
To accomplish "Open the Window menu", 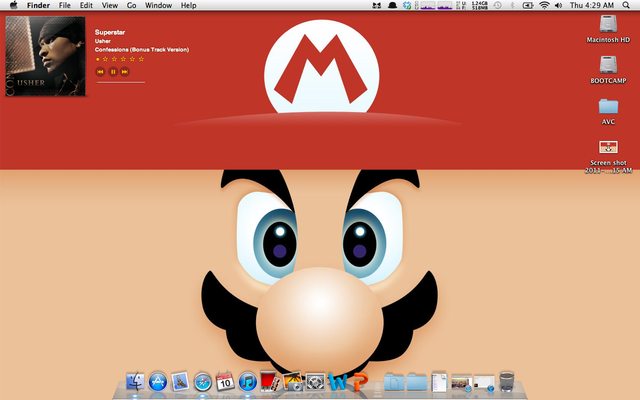I will [158, 5].
